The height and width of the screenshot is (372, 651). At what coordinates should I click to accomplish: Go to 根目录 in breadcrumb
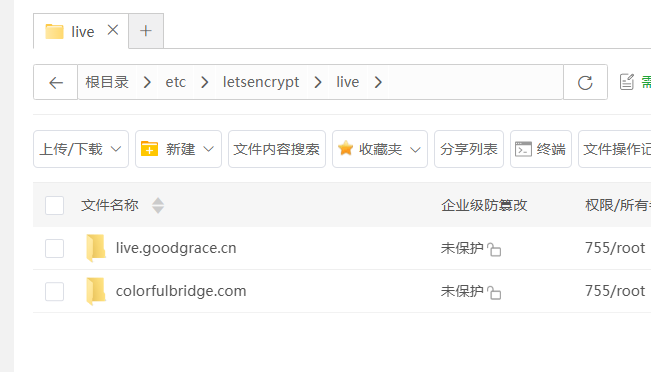click(x=107, y=82)
